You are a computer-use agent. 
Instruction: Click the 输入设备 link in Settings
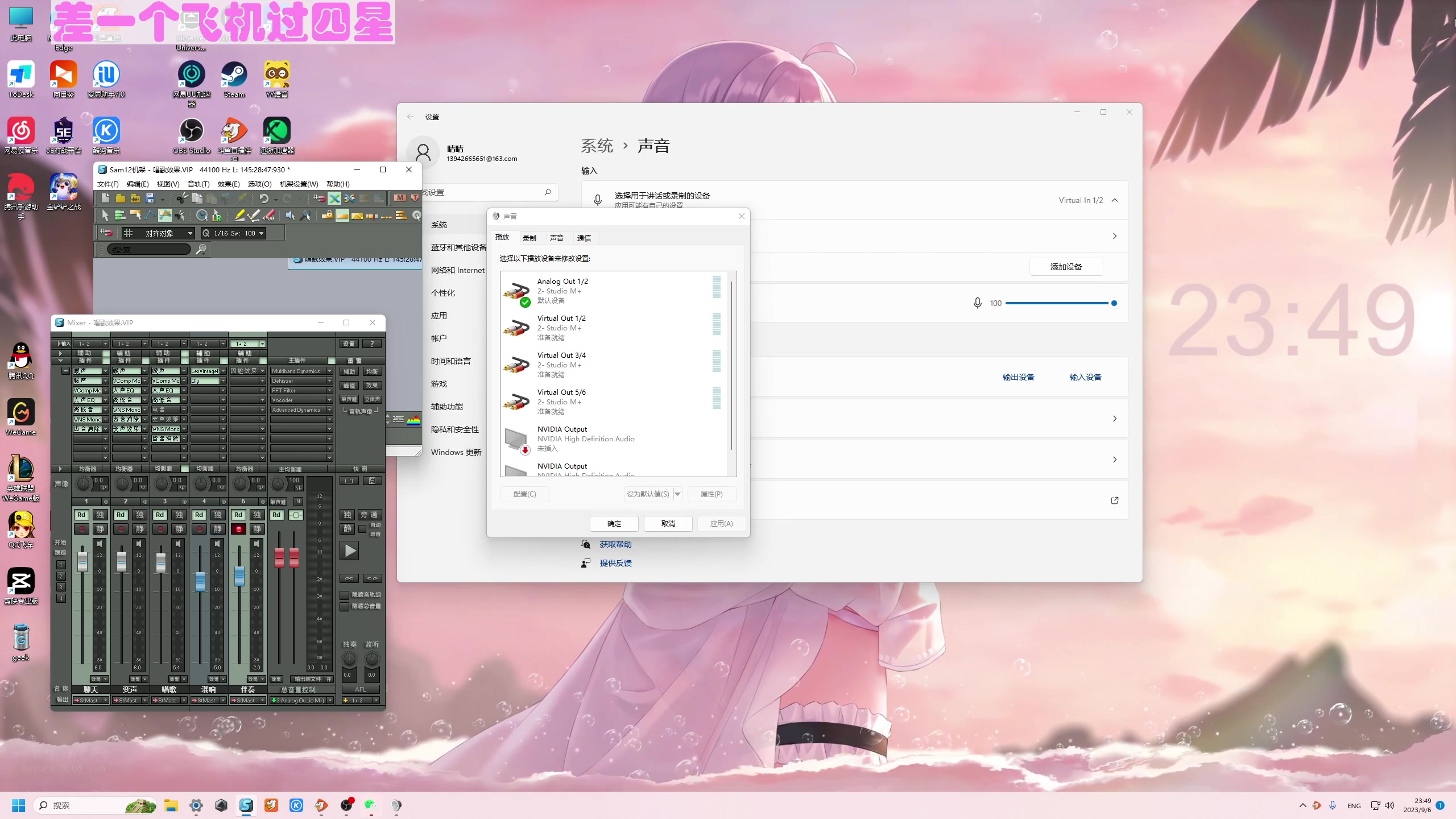[x=1085, y=377]
